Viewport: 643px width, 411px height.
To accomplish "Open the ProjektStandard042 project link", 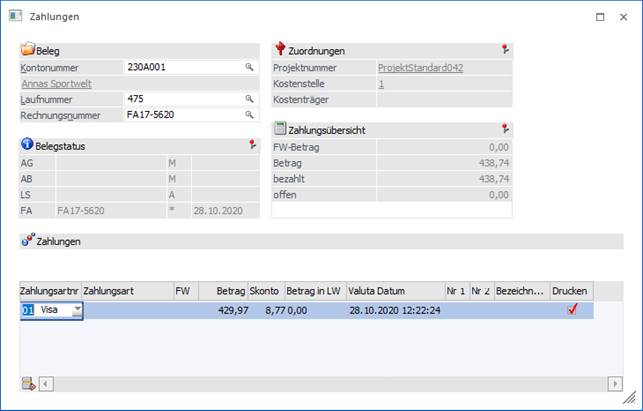I will coord(420,67).
